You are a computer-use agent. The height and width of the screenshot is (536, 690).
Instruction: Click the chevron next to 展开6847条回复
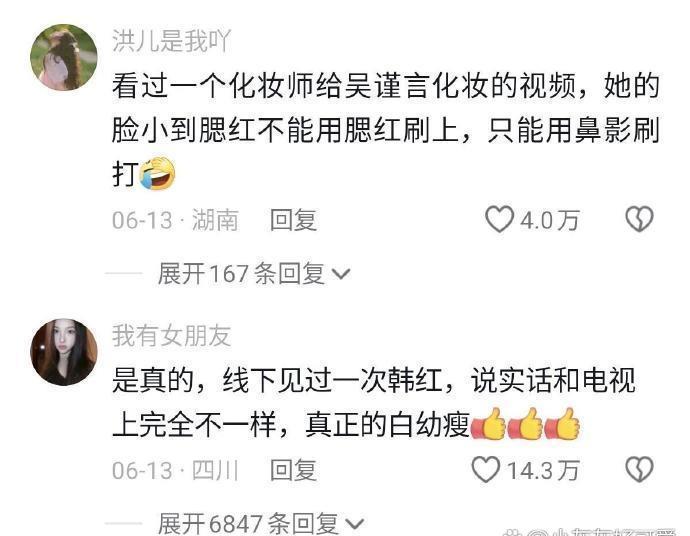pyautogui.click(x=355, y=525)
